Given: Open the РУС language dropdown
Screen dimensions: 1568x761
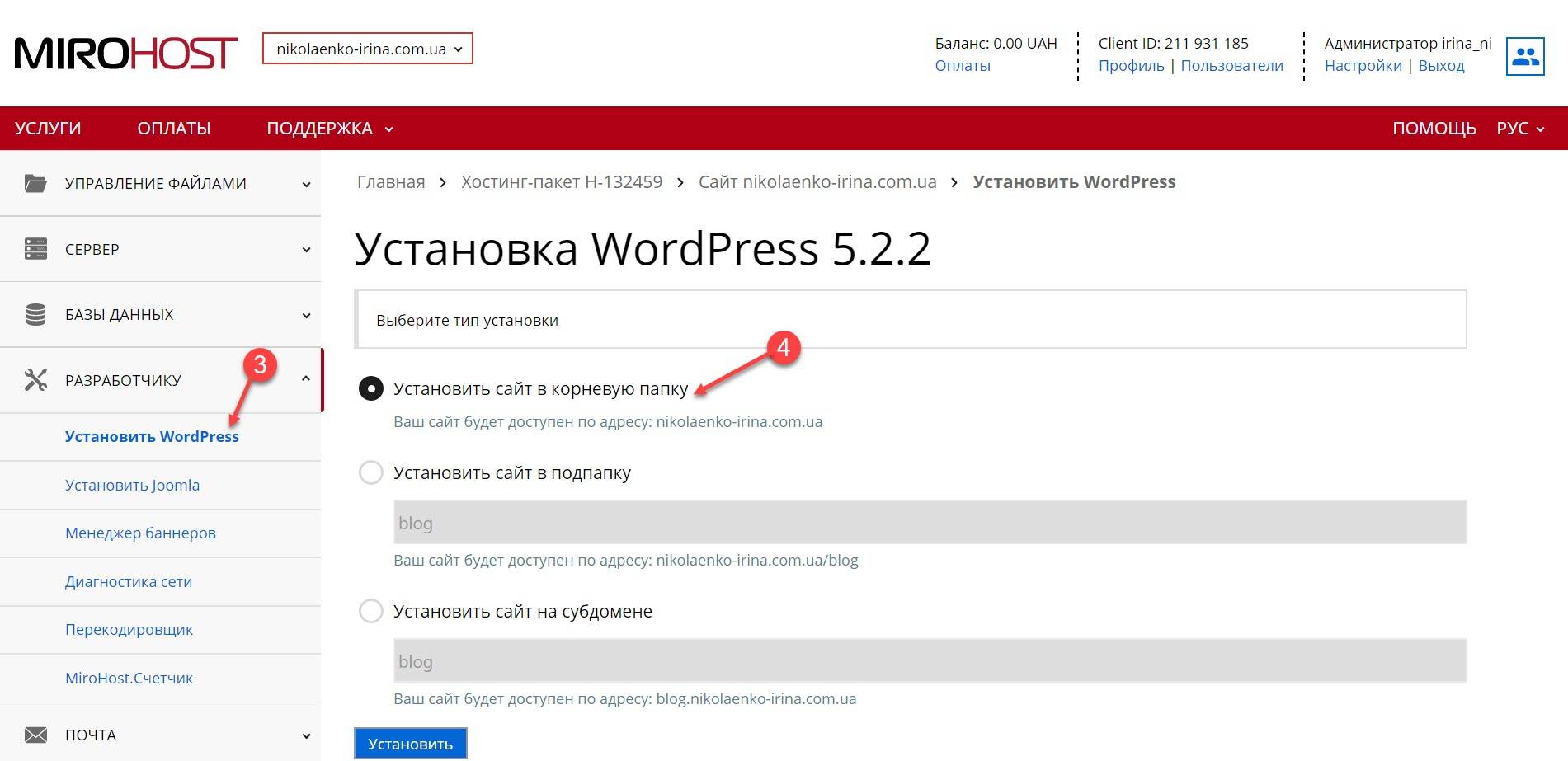Looking at the screenshot, I should (1520, 129).
